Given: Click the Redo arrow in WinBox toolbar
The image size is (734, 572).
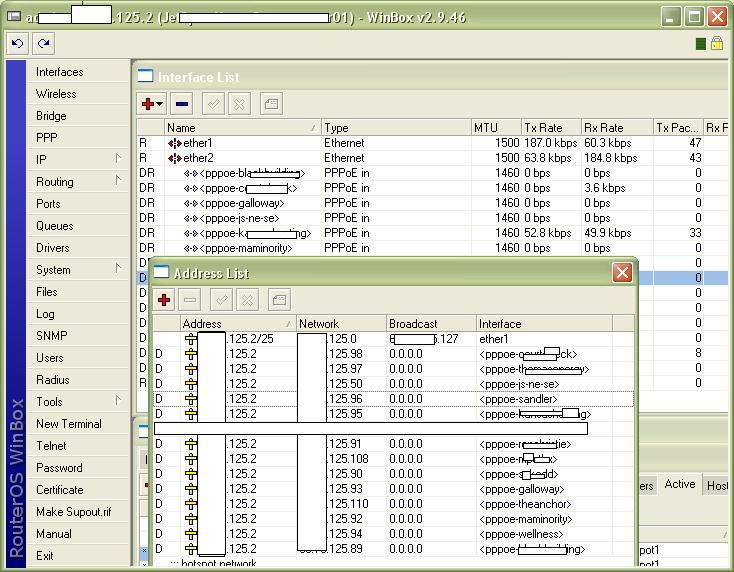Looking at the screenshot, I should click(43, 43).
